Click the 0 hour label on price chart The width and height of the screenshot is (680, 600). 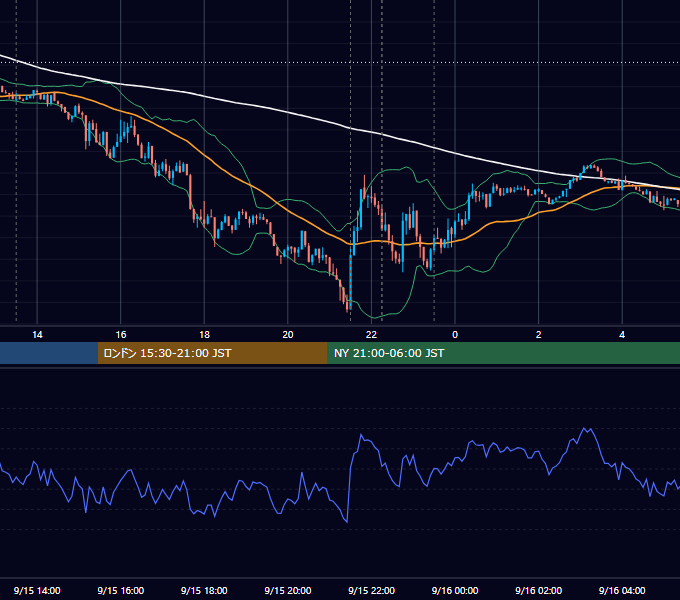455,335
